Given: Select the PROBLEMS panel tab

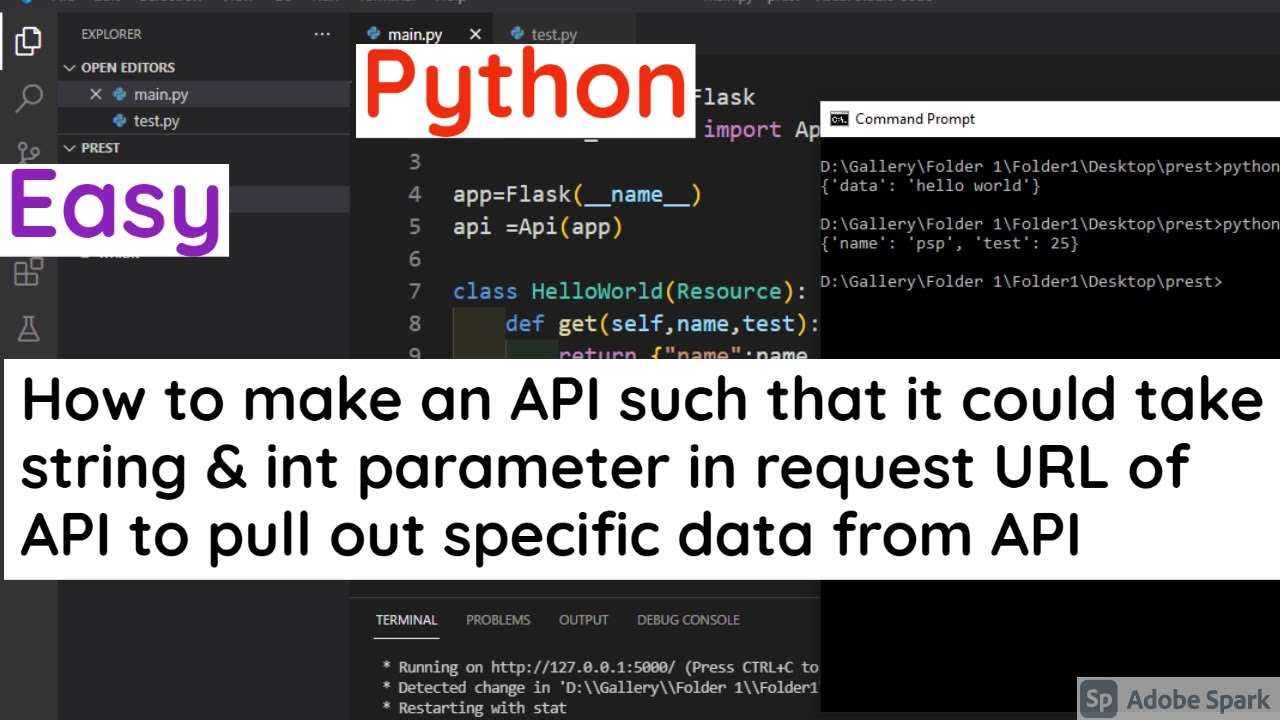Looking at the screenshot, I should [498, 620].
